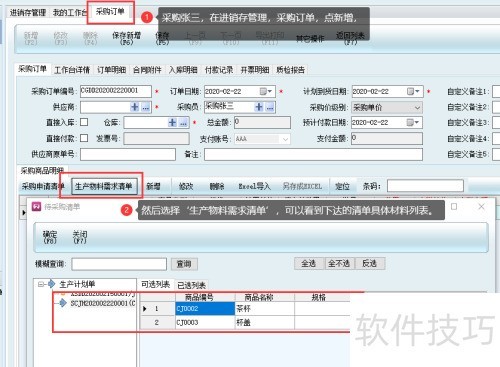Select the 采购订单 top tab
The image size is (500, 367).
110,12
